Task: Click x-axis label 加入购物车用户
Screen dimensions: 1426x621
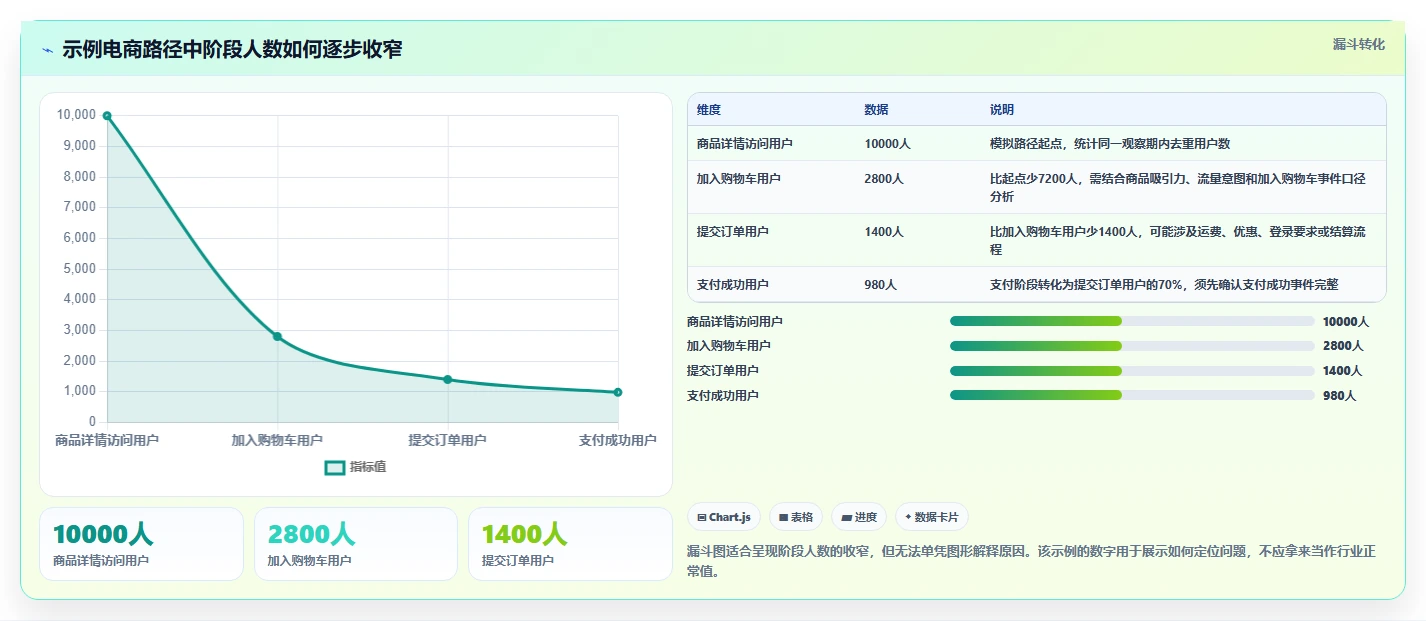Action: click(x=277, y=440)
